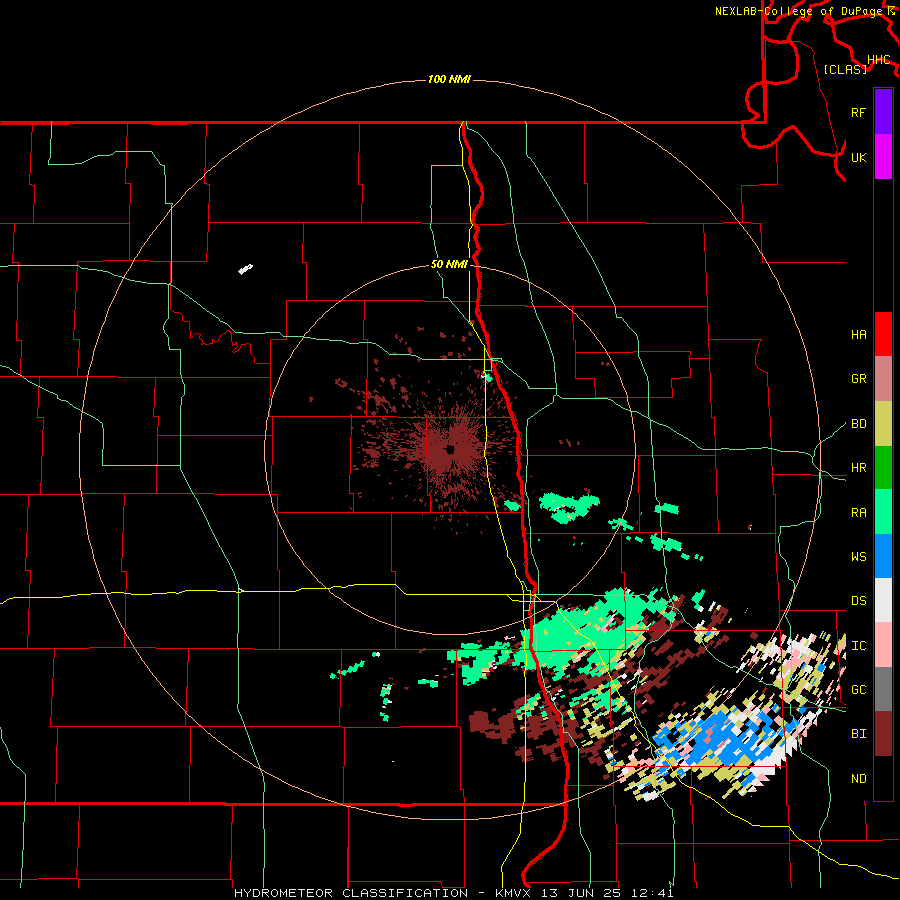Click the ND black legend swatch

(x=883, y=778)
